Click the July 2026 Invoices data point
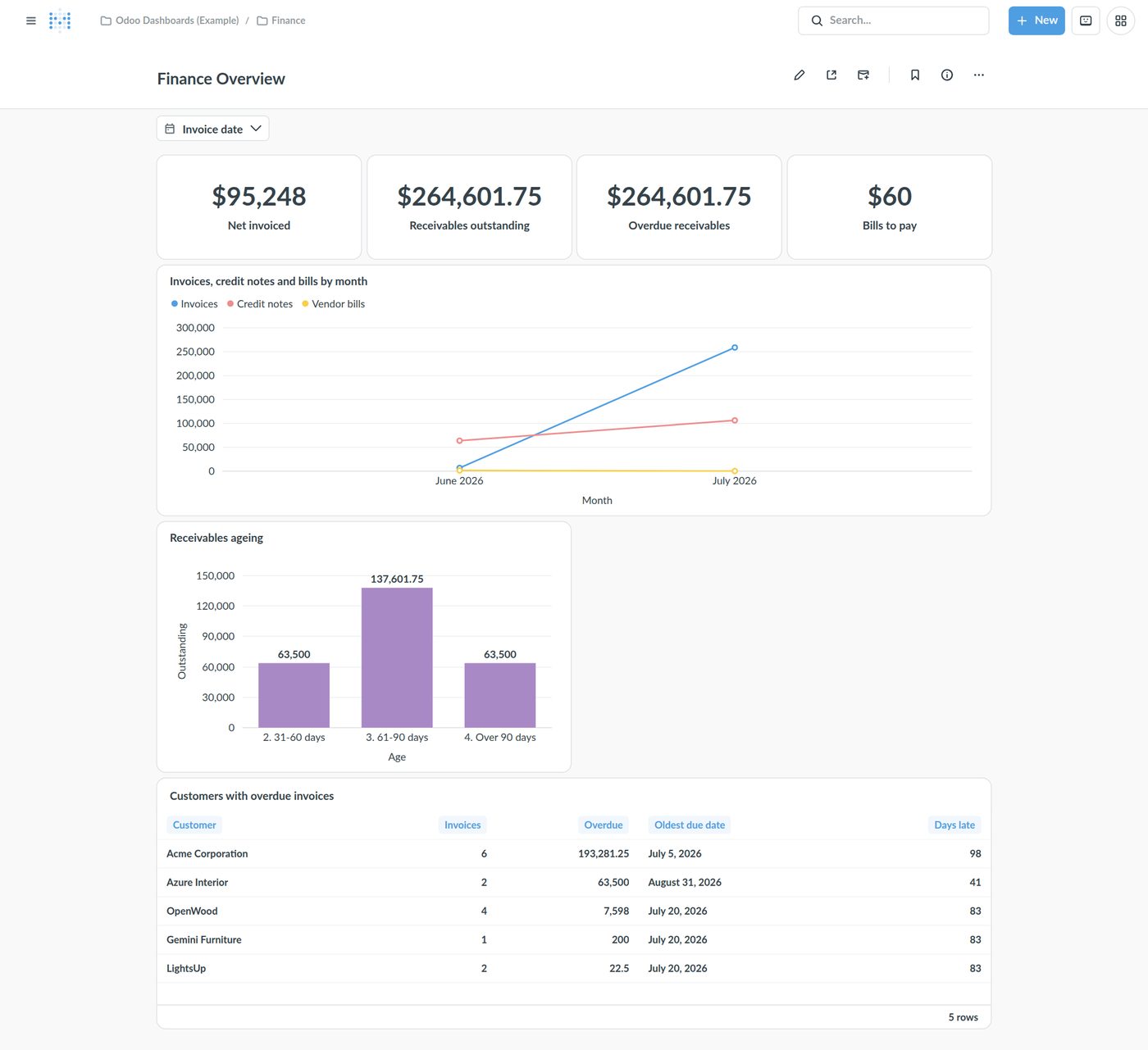Image resolution: width=1148 pixels, height=1050 pixels. 735,348
